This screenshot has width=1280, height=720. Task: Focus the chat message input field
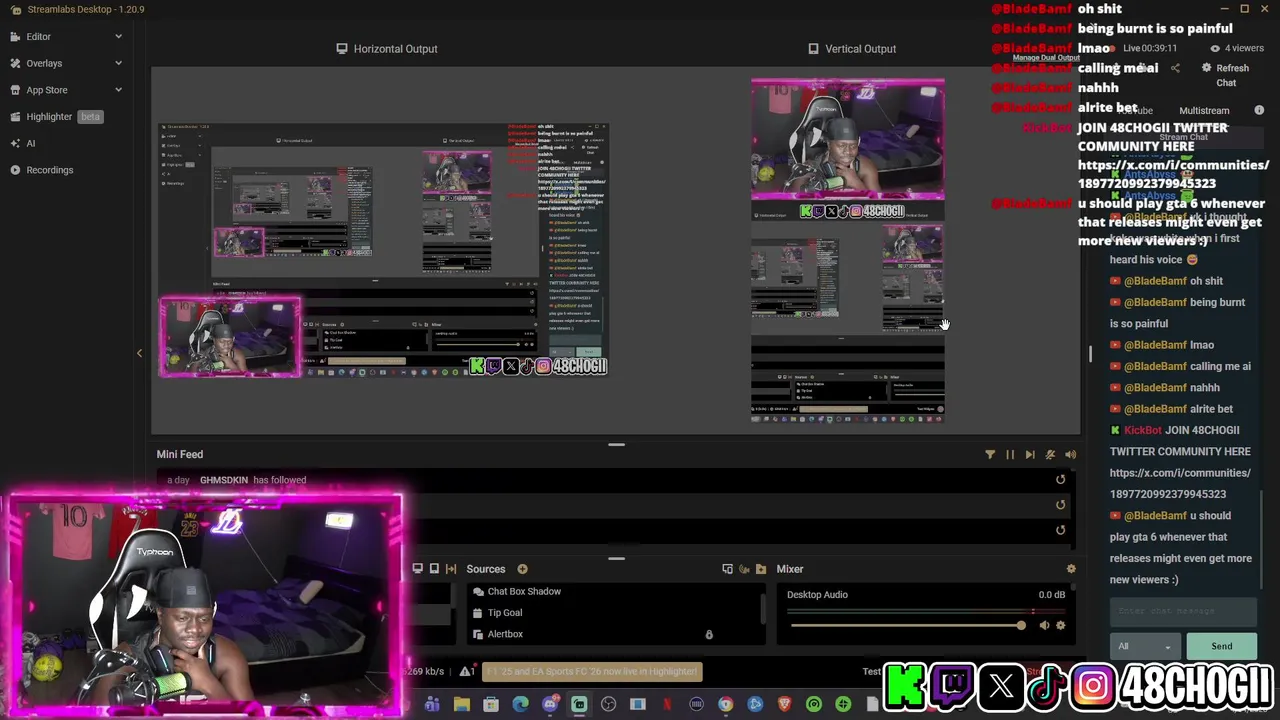pyautogui.click(x=1183, y=611)
